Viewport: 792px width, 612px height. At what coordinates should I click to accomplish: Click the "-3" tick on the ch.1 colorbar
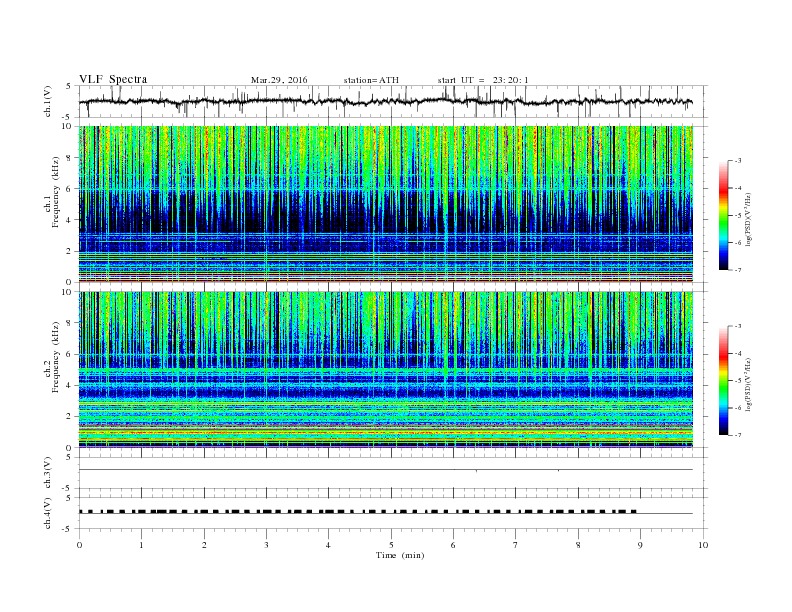pyautogui.click(x=738, y=161)
